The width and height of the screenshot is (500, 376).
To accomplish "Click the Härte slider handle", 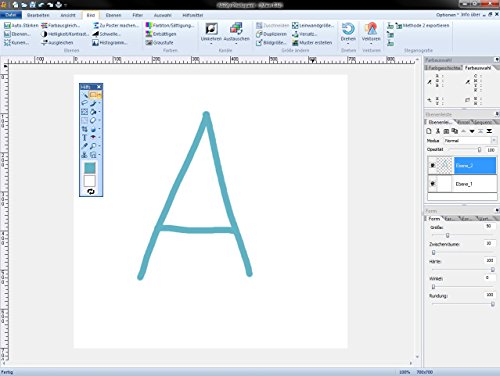I will pyautogui.click(x=493, y=269).
